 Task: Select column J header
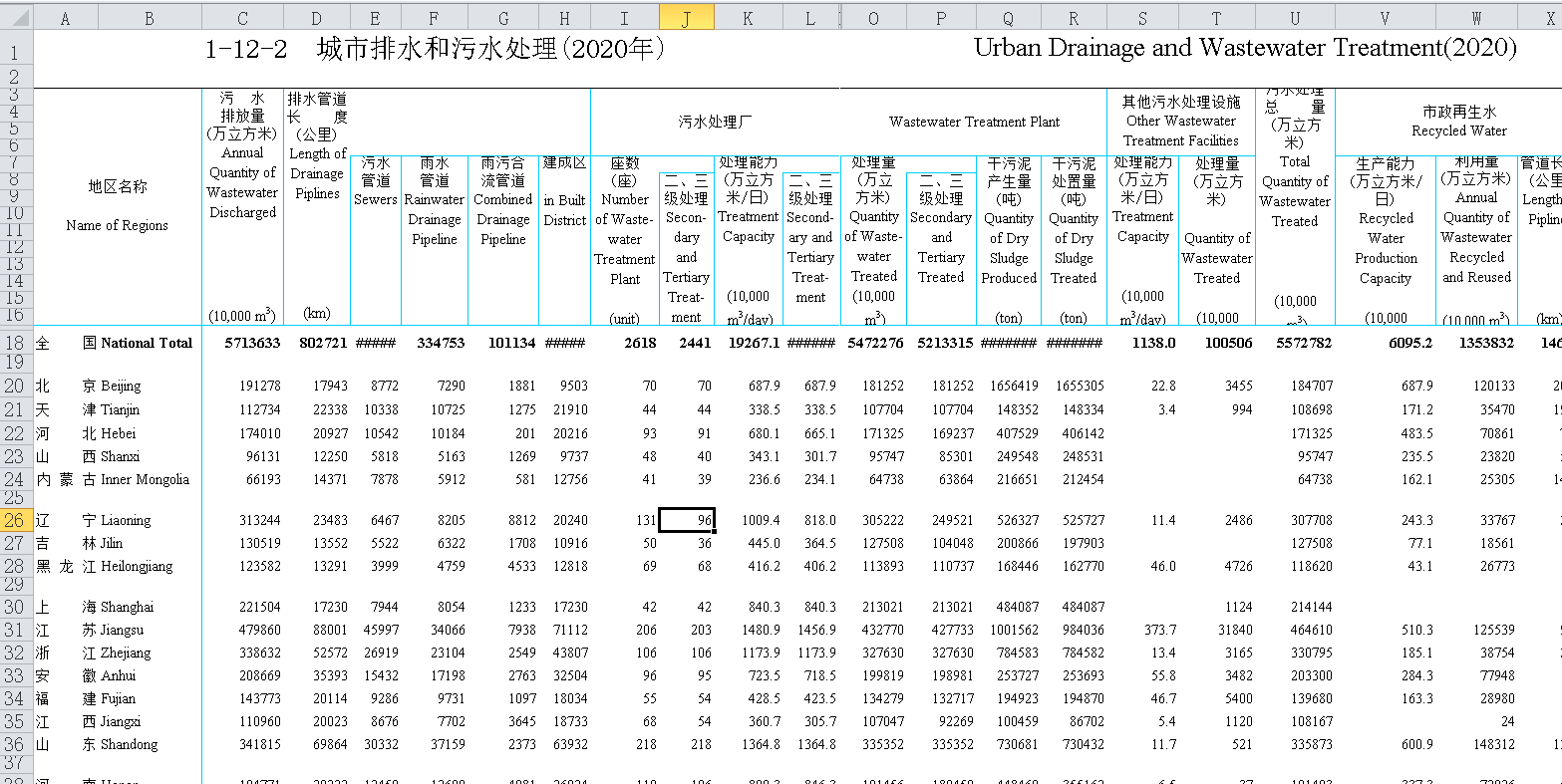[x=687, y=17]
